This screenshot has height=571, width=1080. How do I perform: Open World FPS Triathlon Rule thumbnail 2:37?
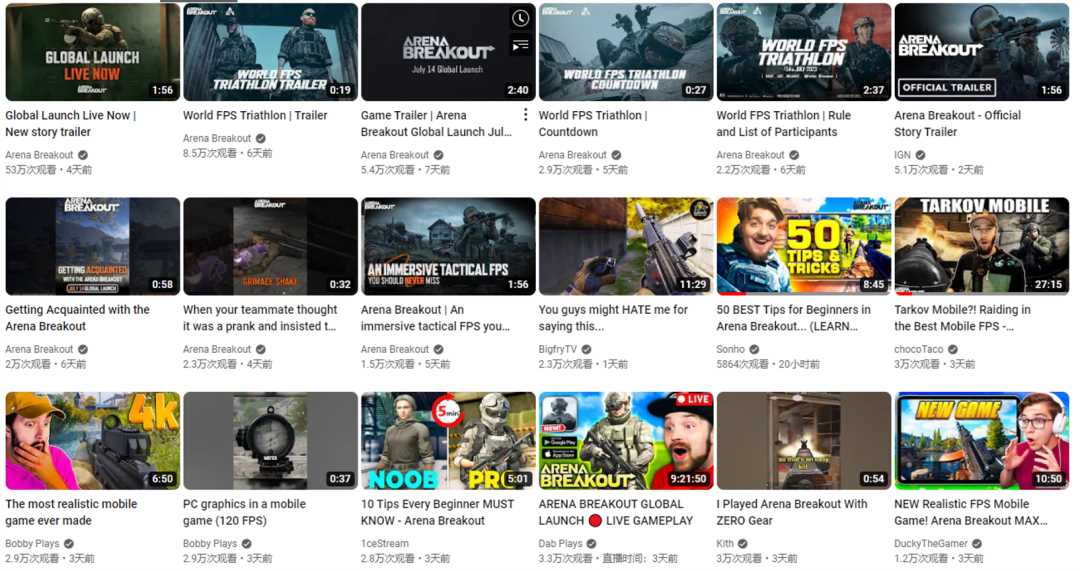point(803,52)
